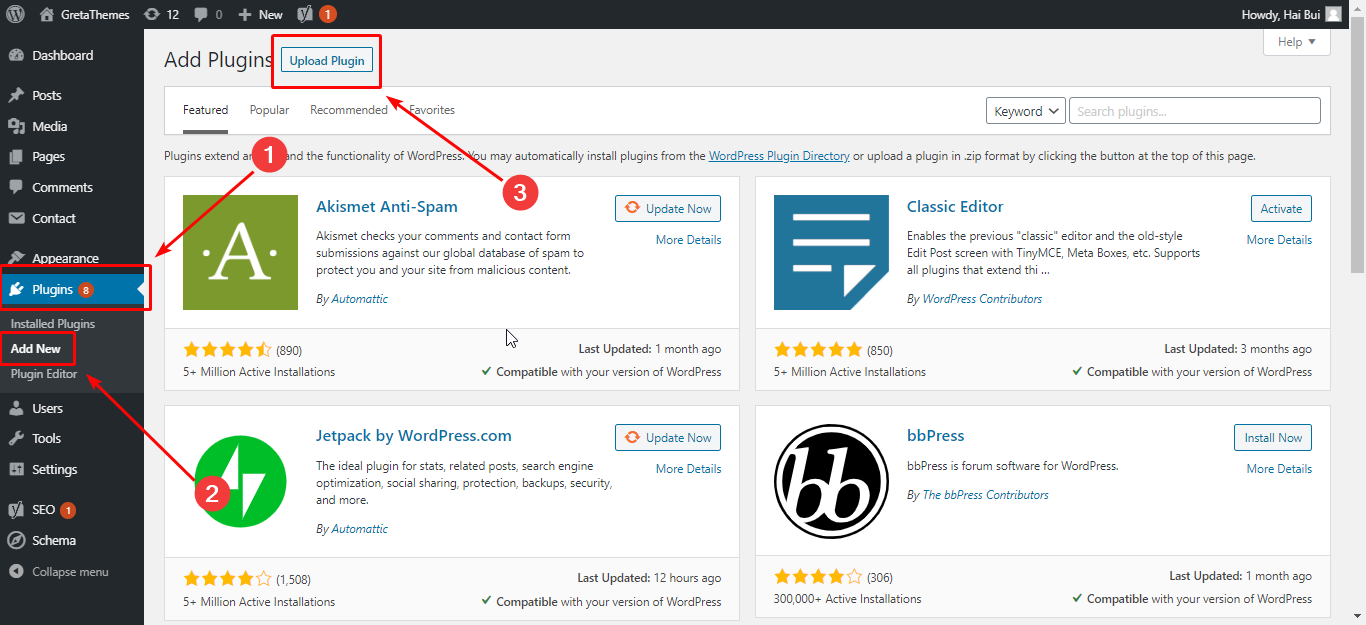The height and width of the screenshot is (625, 1366).
Task: Expand the Help panel
Action: (x=1297, y=42)
